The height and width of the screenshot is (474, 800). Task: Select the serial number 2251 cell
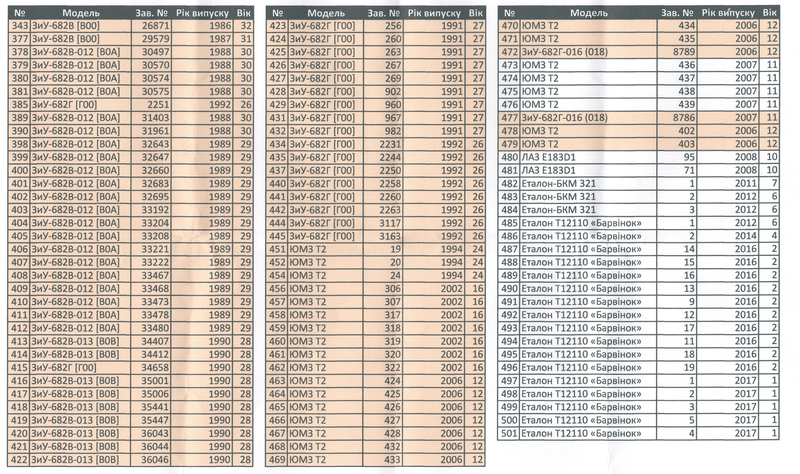pyautogui.click(x=152, y=105)
